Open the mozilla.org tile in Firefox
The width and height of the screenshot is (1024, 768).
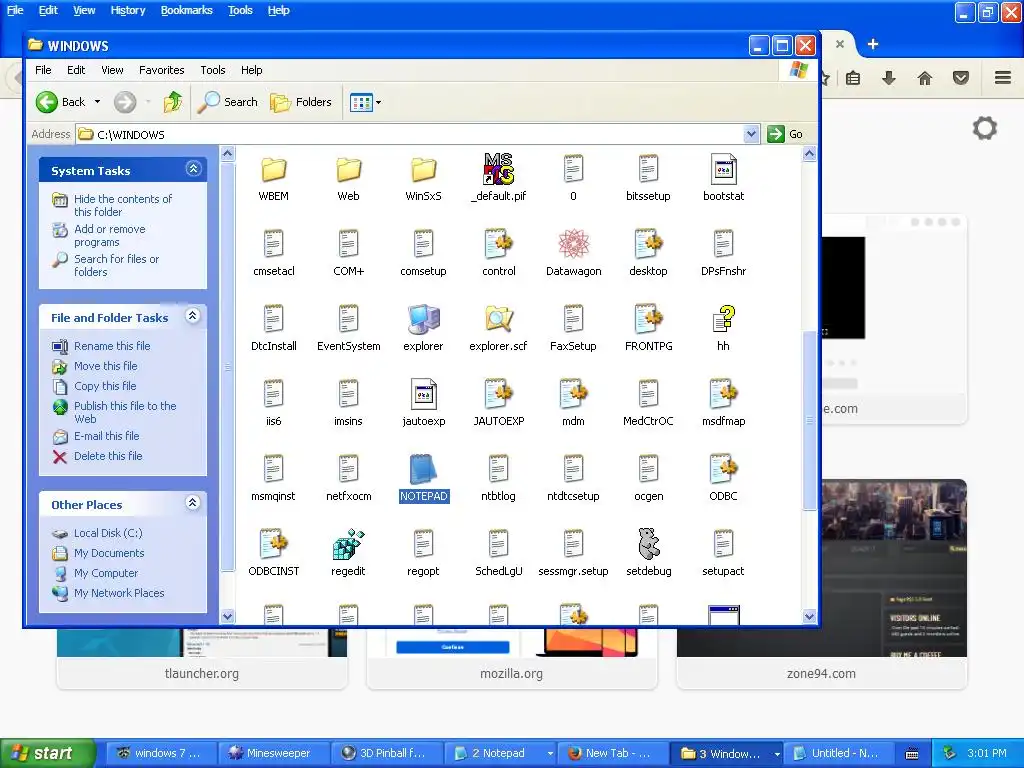pyautogui.click(x=511, y=658)
